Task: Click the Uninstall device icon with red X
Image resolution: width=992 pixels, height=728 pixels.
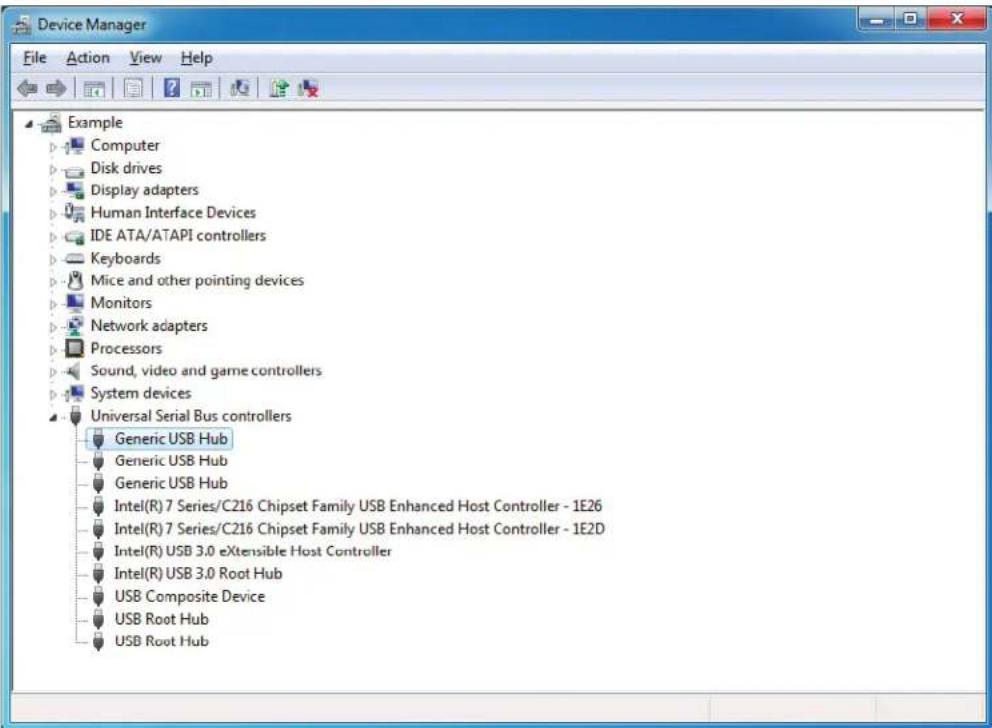Action: 308,88
